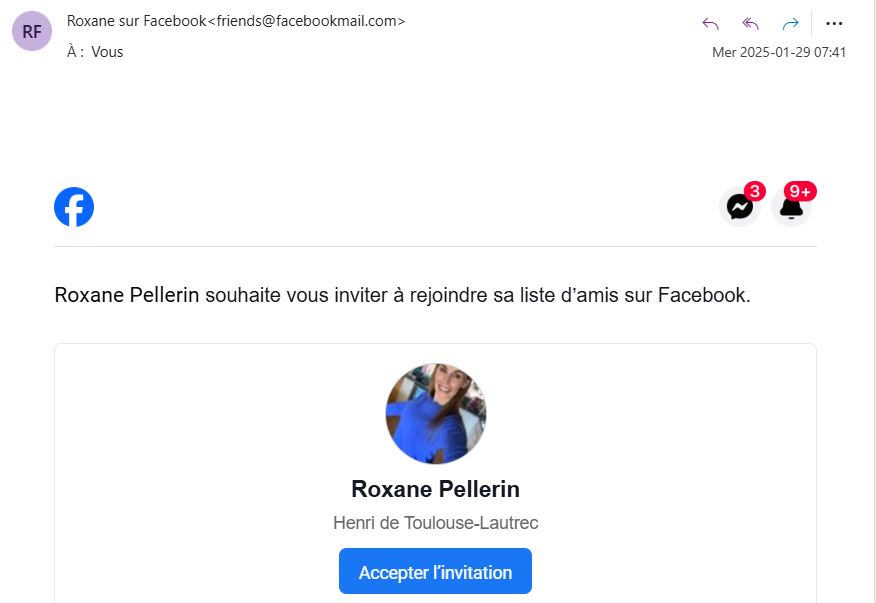Click the Henri de Toulouse-Lautrec subtitle
Image resolution: width=876 pixels, height=603 pixels.
click(436, 523)
